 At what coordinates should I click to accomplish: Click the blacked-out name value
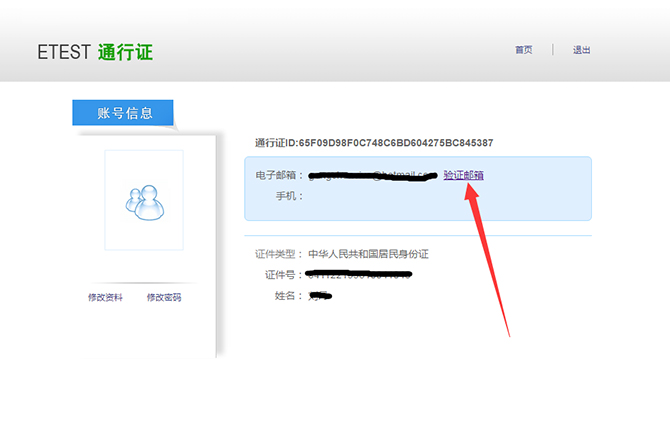(320, 295)
